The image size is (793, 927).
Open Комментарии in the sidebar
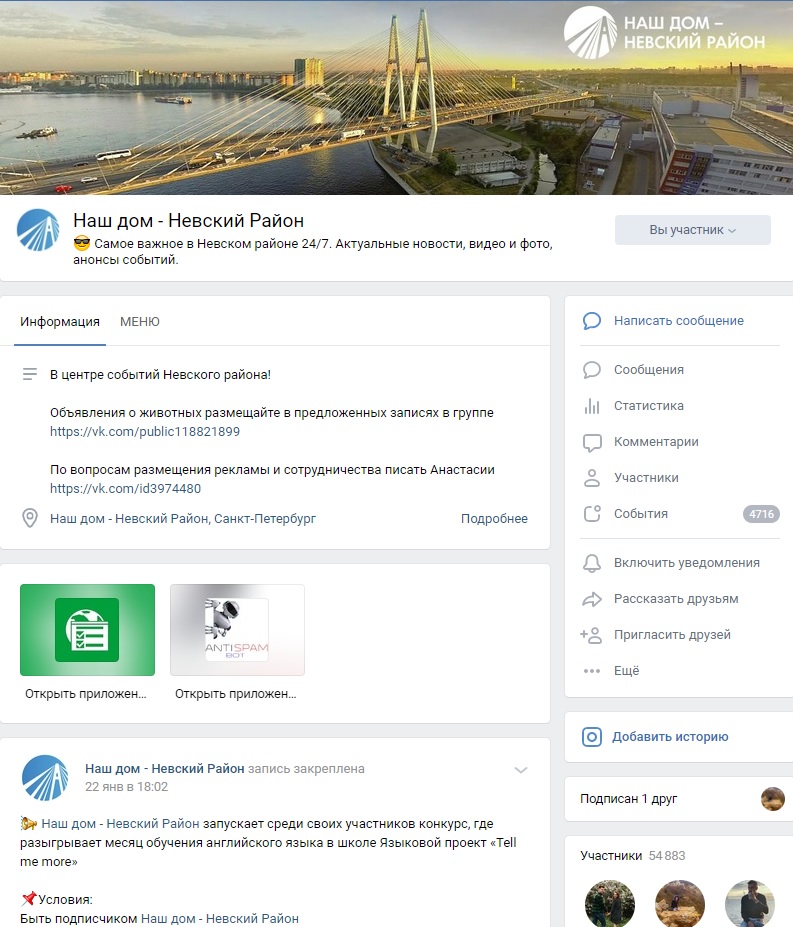(x=656, y=442)
